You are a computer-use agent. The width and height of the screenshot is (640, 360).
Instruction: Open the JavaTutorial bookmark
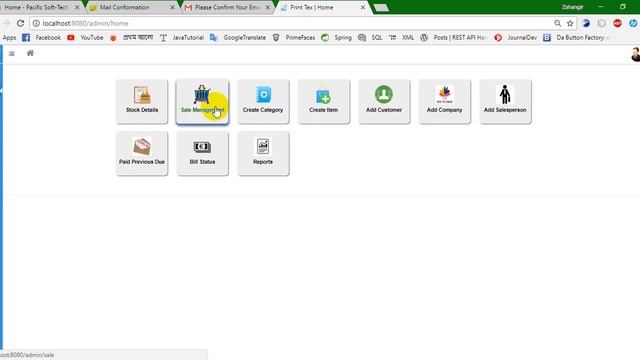[182, 38]
